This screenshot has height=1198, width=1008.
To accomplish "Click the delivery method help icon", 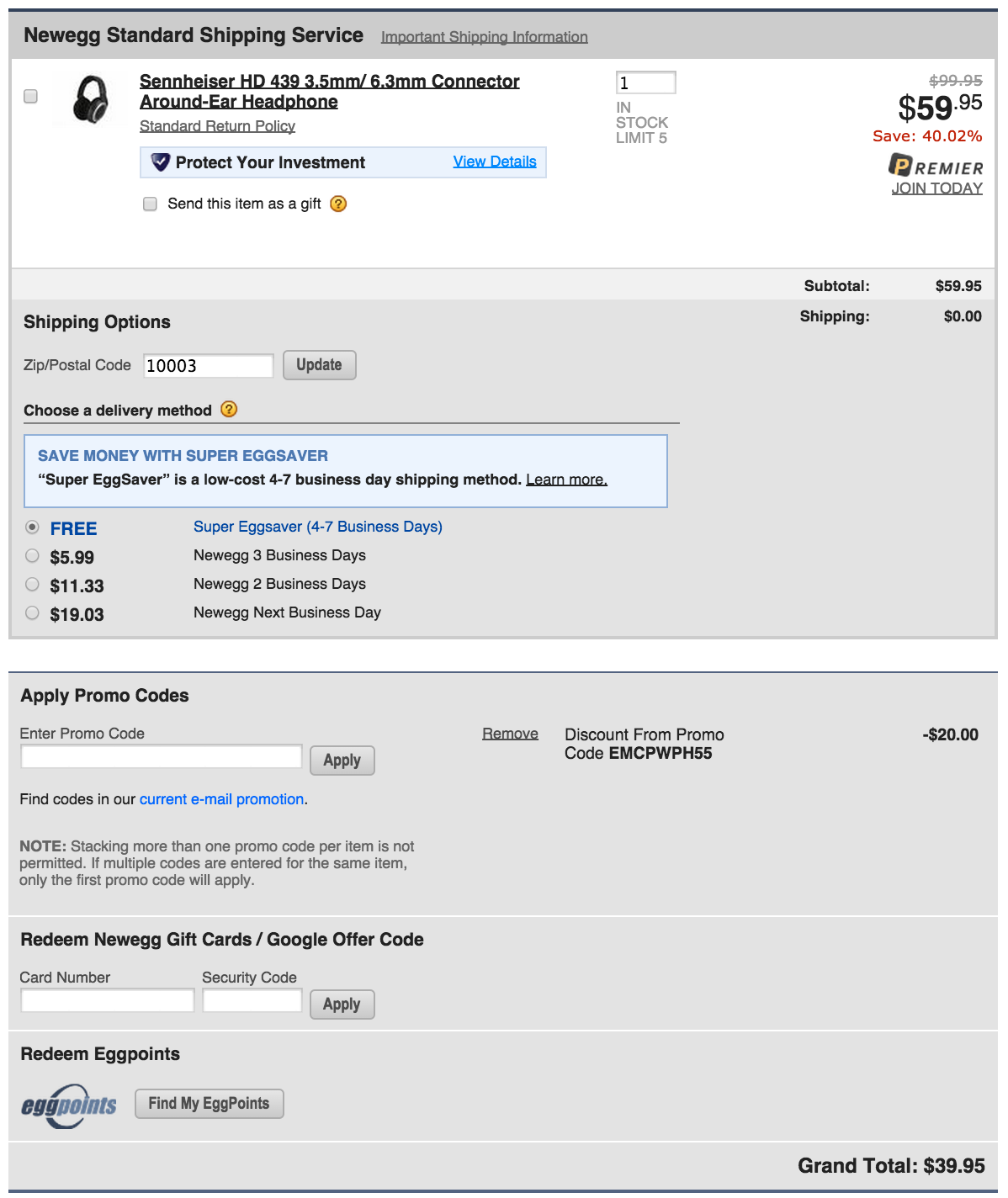I will pos(229,410).
